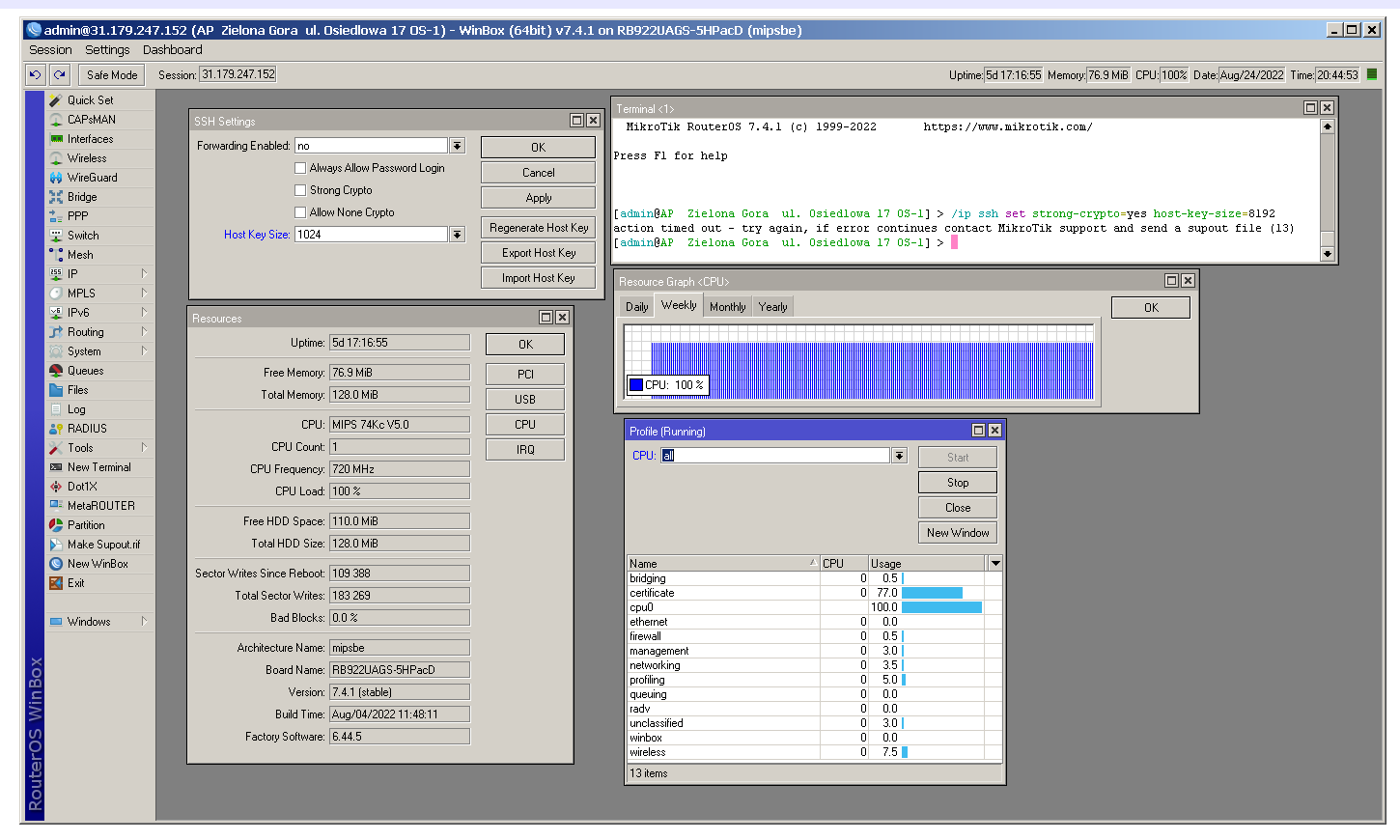Switch to the Monthly graph tab
This screenshot has width=1400, height=840.
(x=727, y=307)
